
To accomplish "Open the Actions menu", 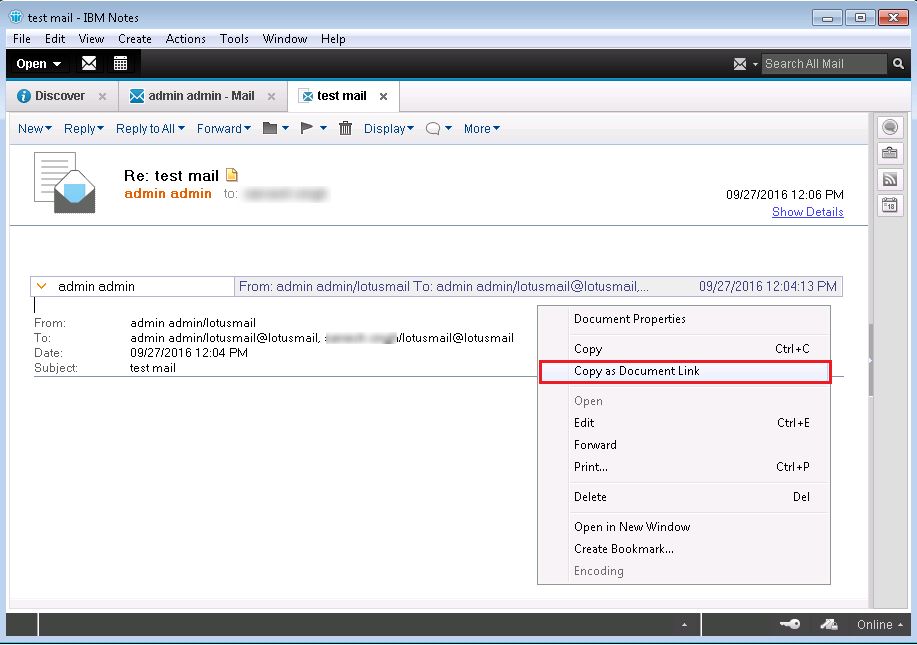I will coord(185,39).
